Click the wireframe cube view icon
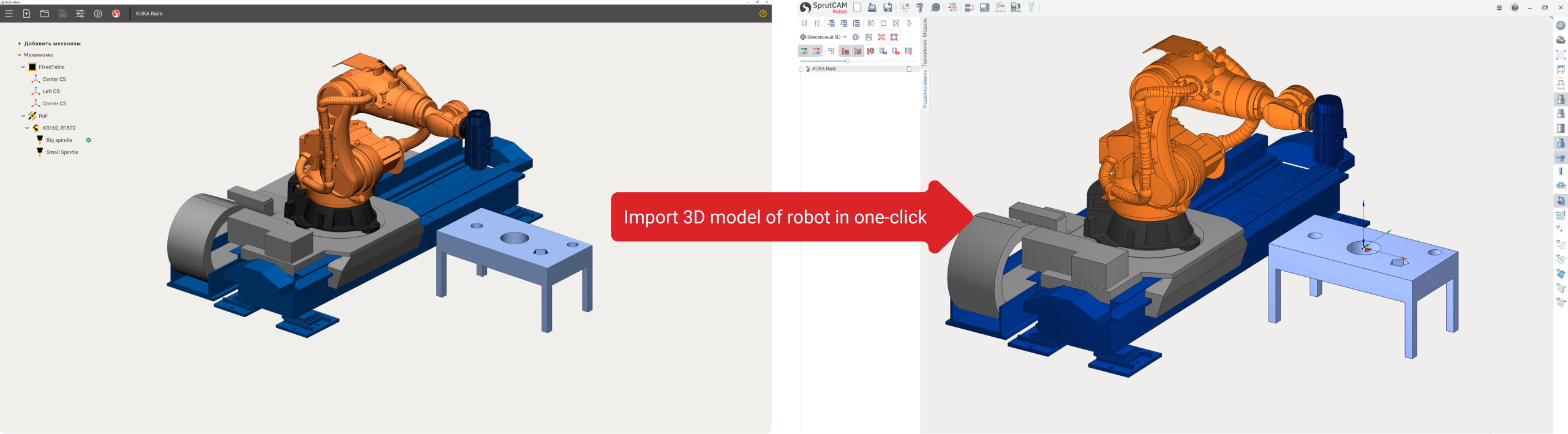The width and height of the screenshot is (1568, 434). (x=1561, y=70)
